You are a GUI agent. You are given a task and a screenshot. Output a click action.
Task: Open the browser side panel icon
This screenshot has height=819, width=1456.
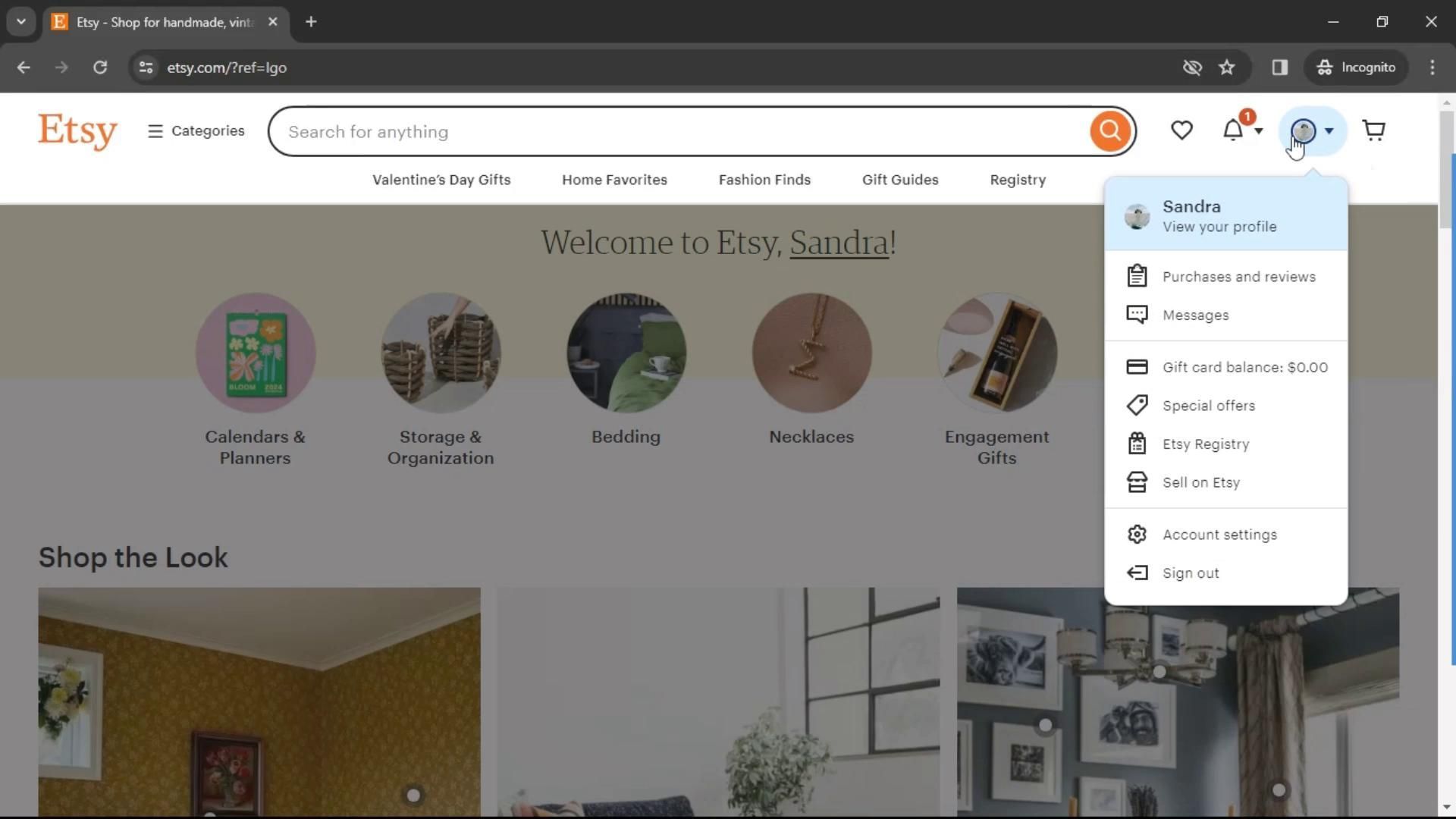pyautogui.click(x=1279, y=67)
